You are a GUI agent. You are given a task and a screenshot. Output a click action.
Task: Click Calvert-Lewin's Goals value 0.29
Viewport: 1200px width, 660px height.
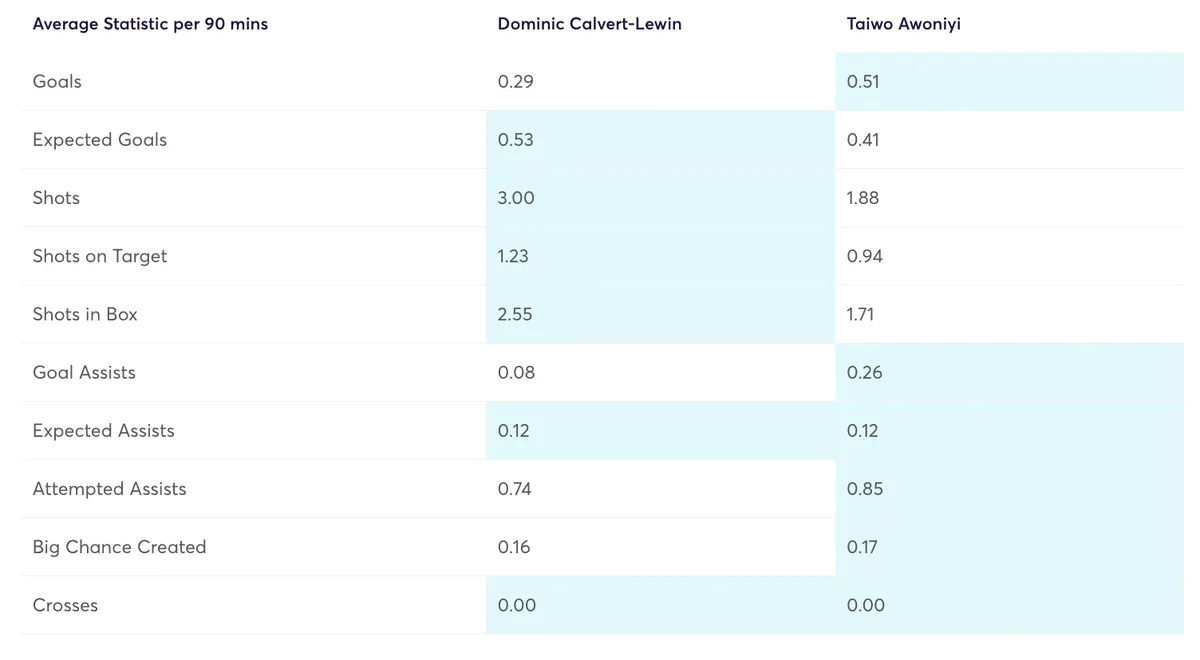click(x=516, y=82)
